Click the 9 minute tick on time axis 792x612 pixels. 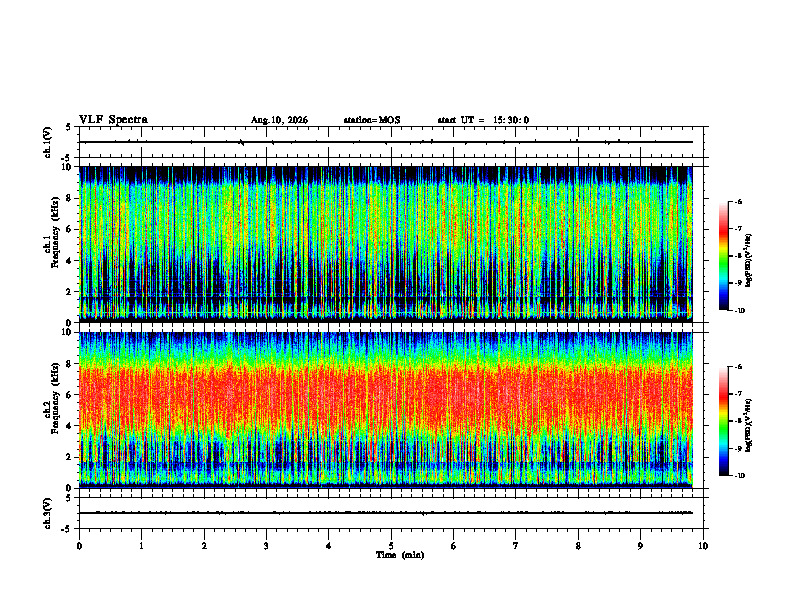[x=640, y=546]
